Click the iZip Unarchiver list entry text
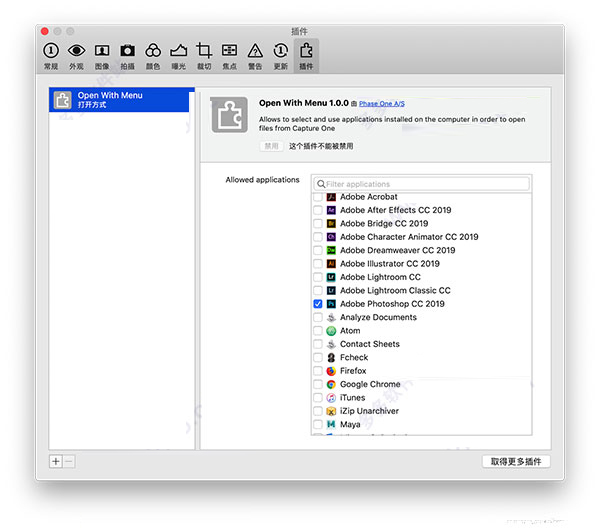The image size is (600, 528). [369, 411]
